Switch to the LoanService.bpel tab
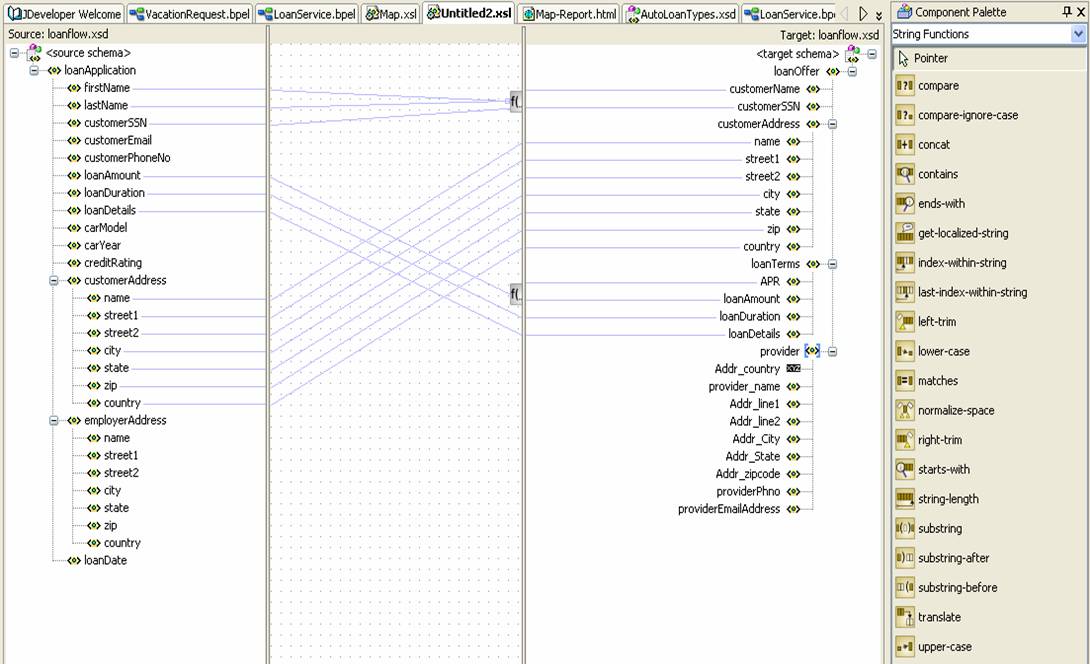 tap(307, 14)
